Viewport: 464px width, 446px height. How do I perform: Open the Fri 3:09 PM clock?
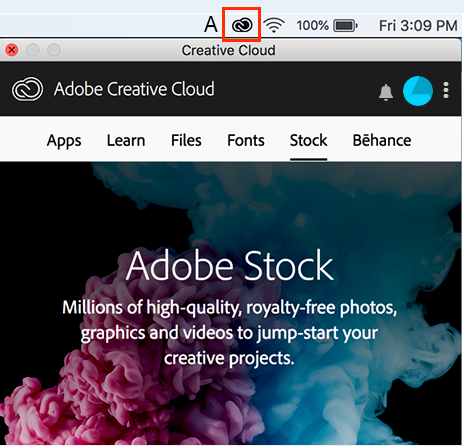click(x=418, y=26)
